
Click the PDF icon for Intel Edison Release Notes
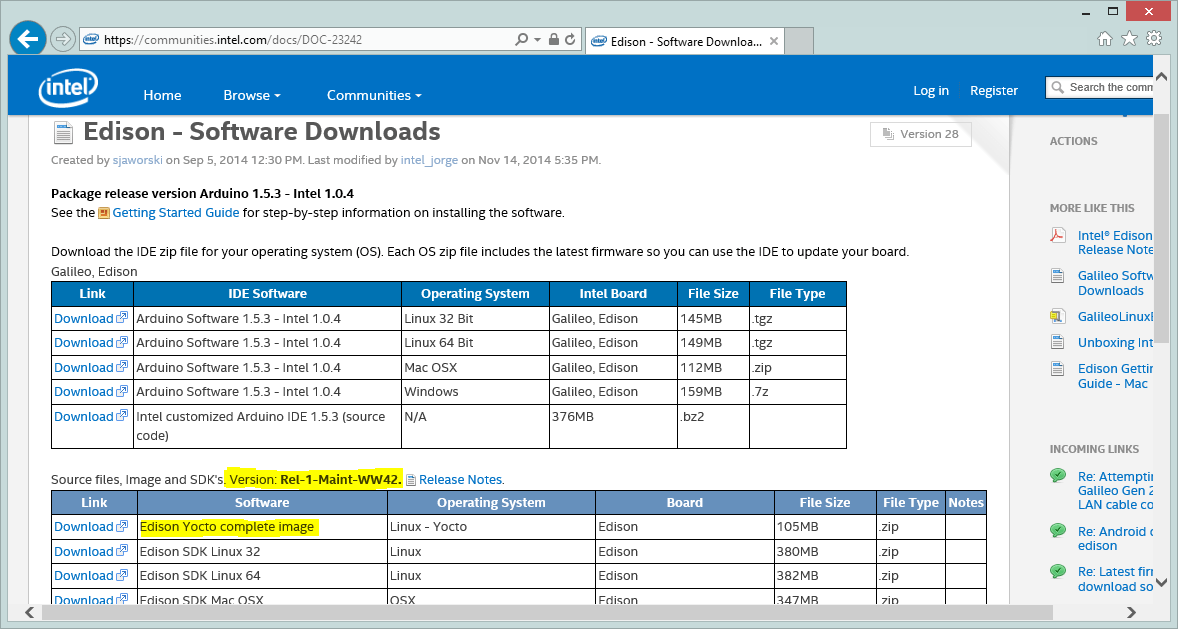pyautogui.click(x=1058, y=236)
